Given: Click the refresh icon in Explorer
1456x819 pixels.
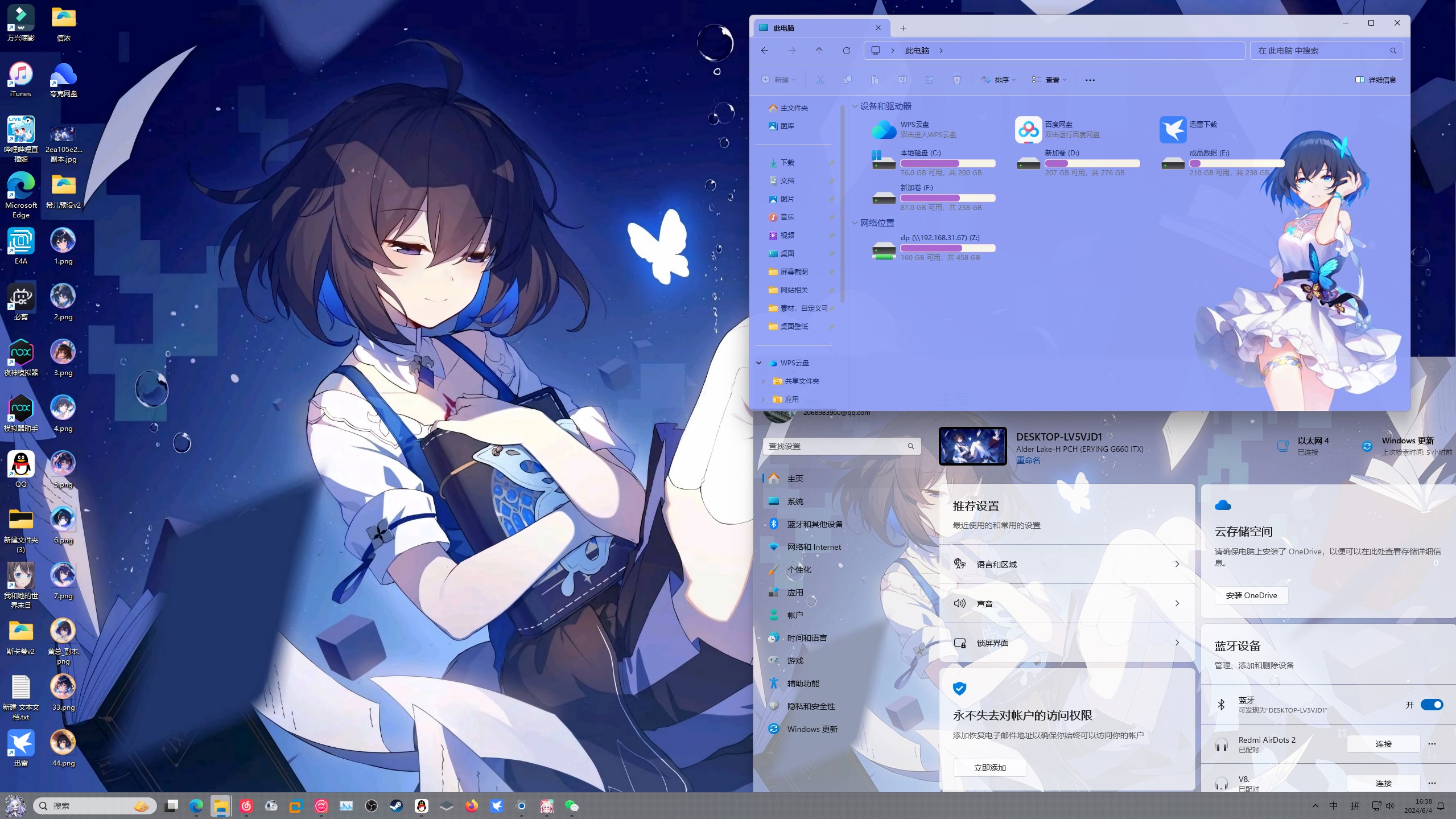Looking at the screenshot, I should tap(846, 51).
